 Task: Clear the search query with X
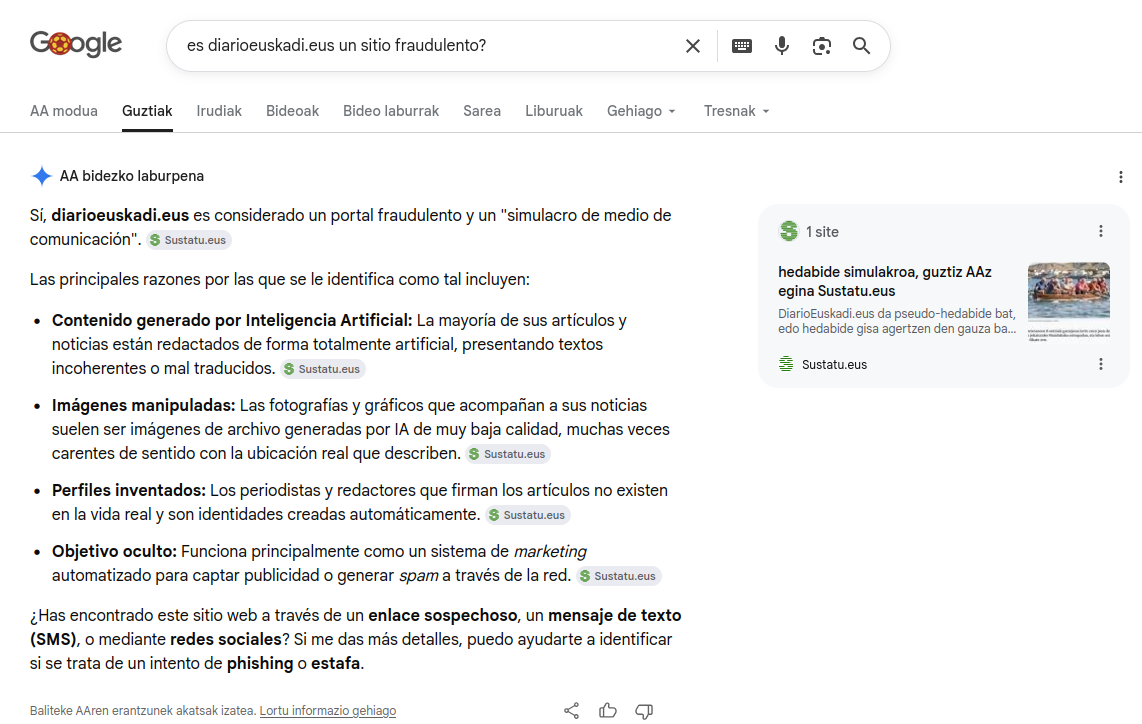693,46
